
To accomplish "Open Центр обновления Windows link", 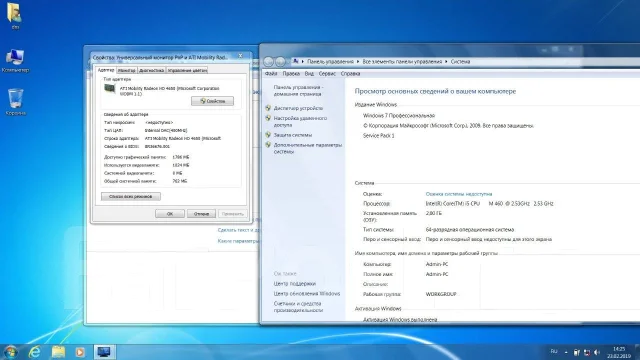I will (307, 293).
